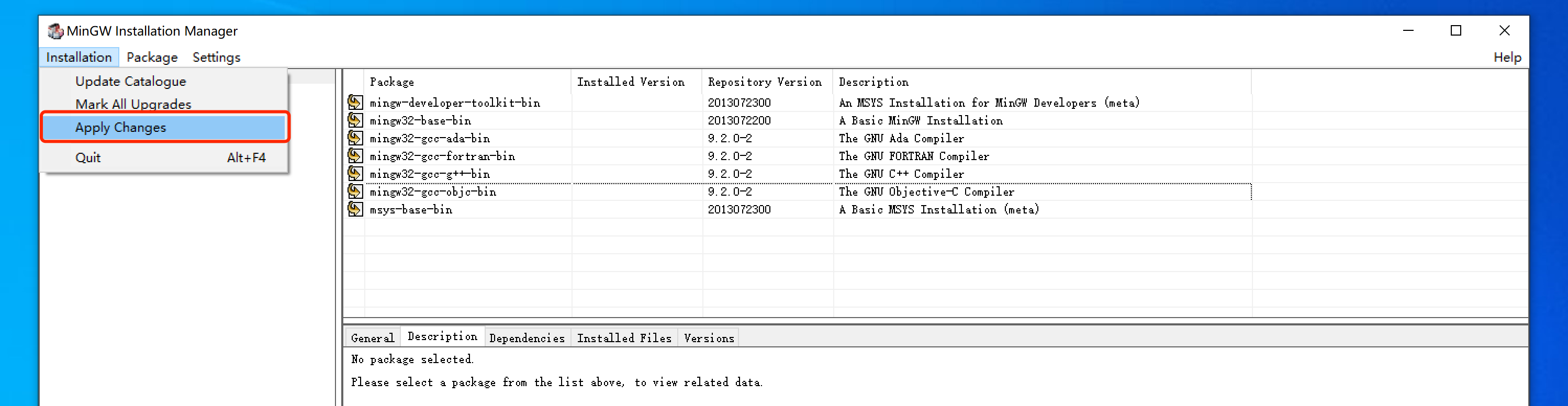The height and width of the screenshot is (406, 1568).
Task: Toggle mark icon for mingw32-gcc-objc-bin
Action: click(x=355, y=191)
